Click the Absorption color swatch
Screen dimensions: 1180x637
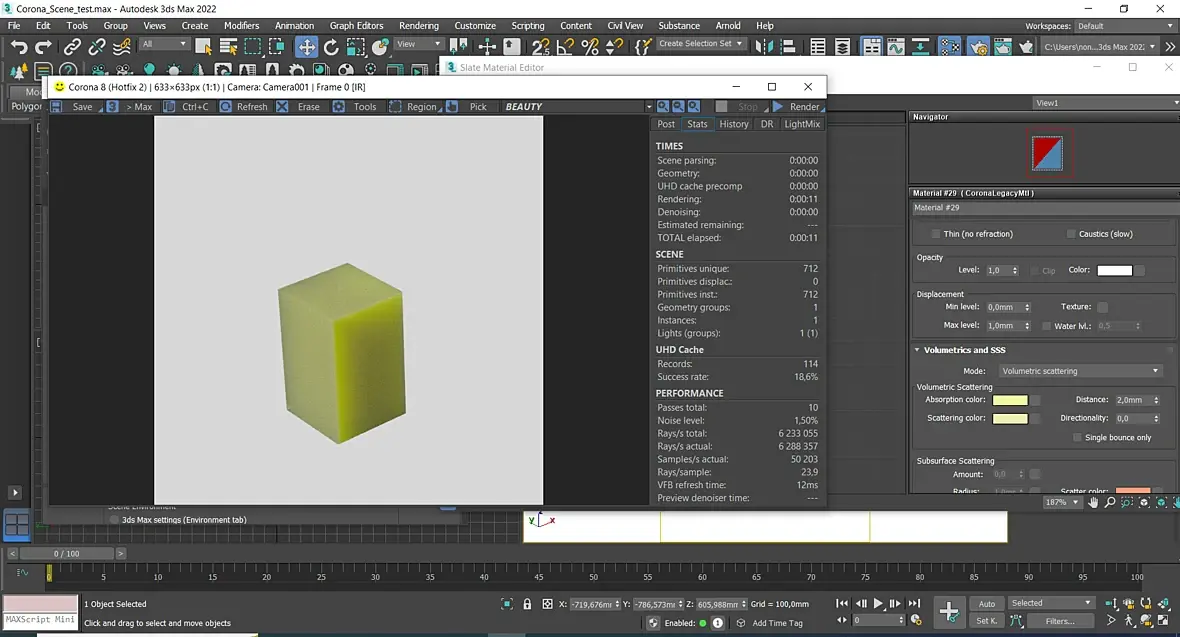(1010, 400)
